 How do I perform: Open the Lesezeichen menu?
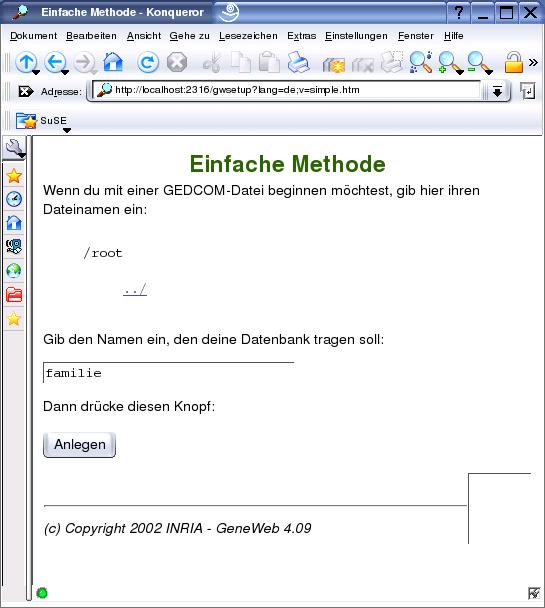(x=248, y=36)
